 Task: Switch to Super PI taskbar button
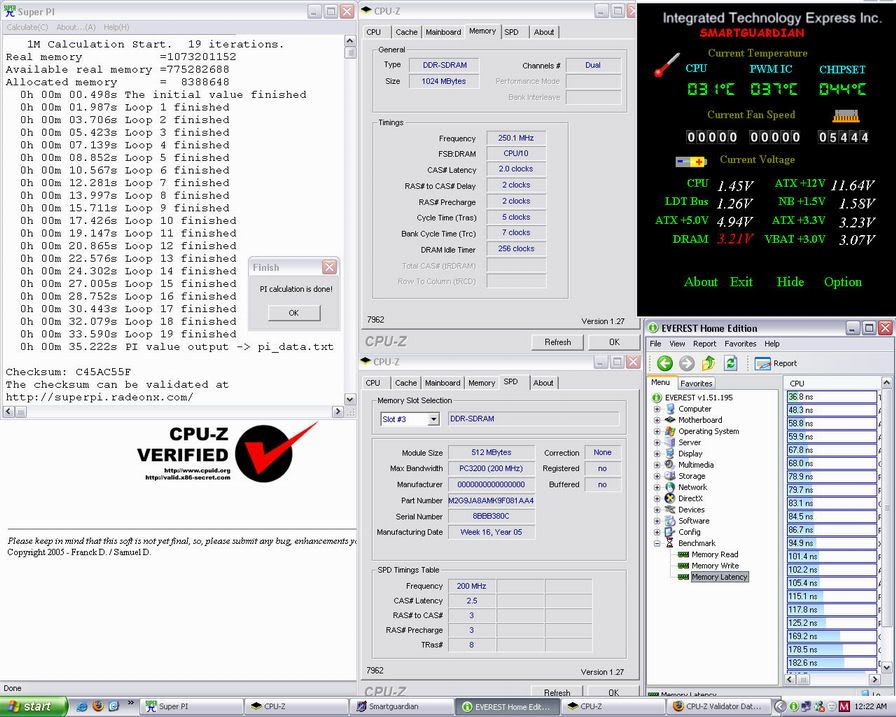(191, 707)
